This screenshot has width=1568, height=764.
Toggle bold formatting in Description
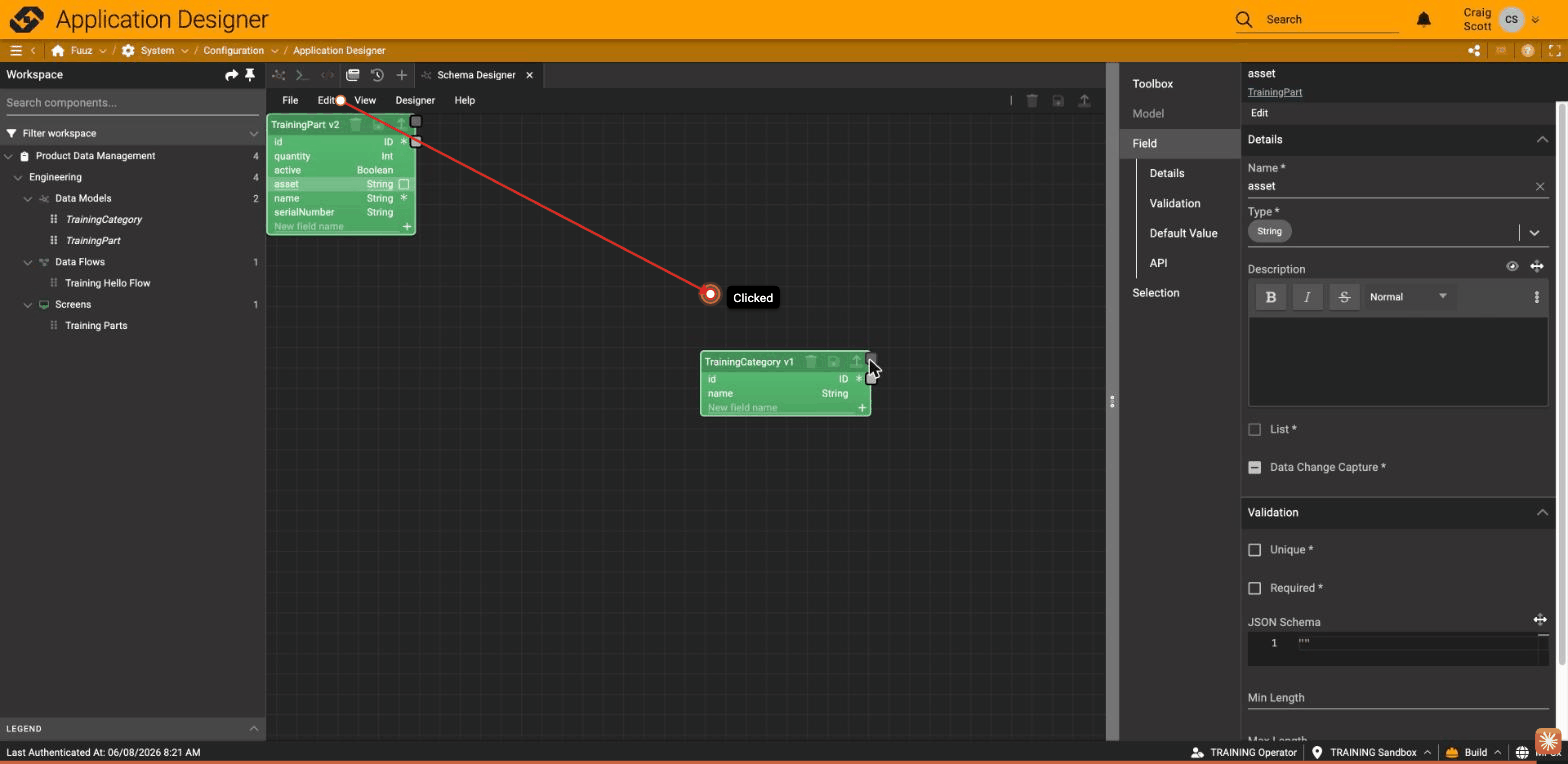tap(1271, 297)
